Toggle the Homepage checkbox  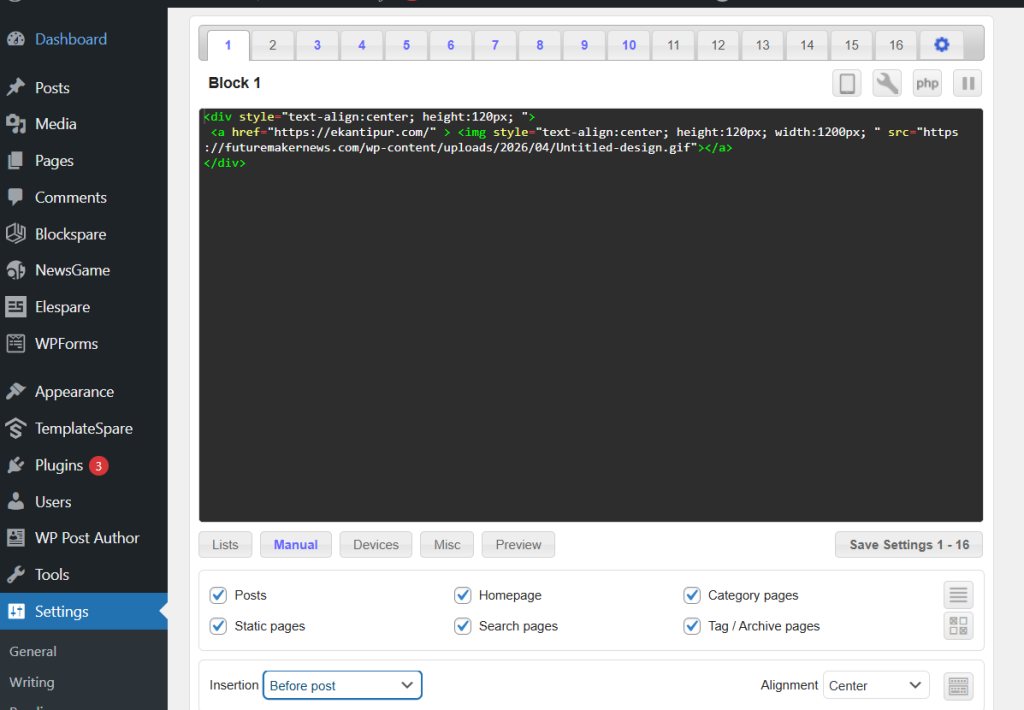click(462, 595)
